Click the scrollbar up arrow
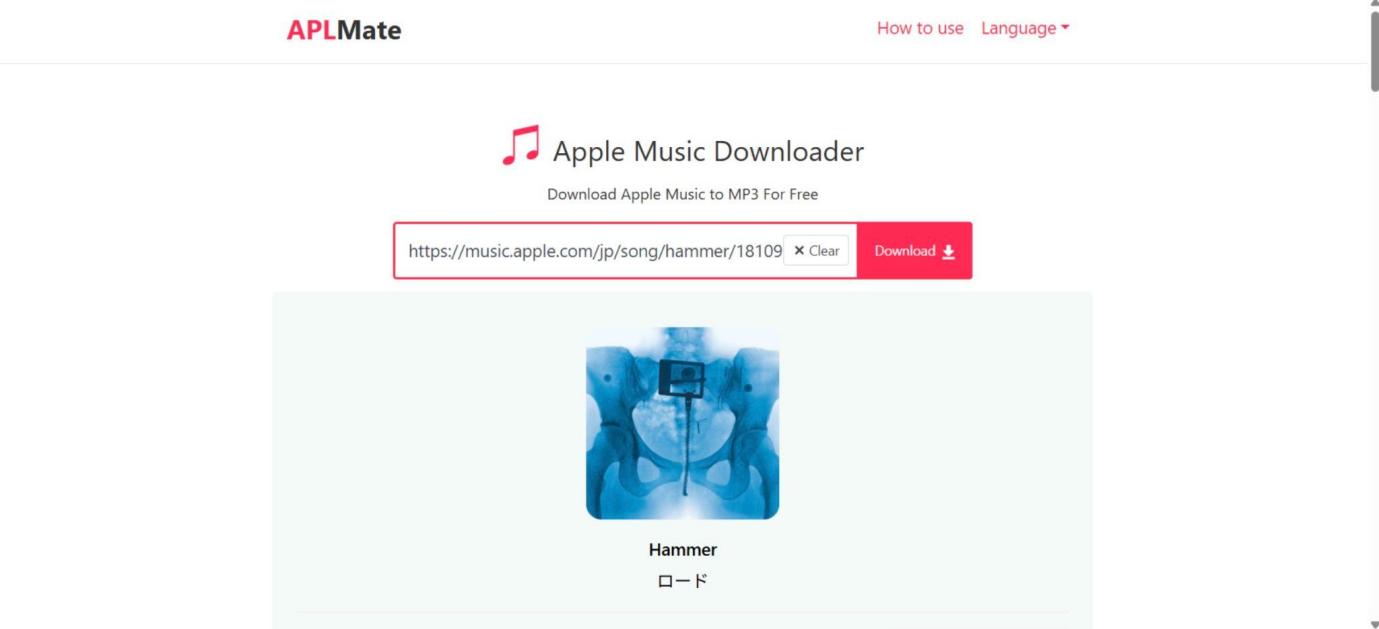 tap(1373, 5)
